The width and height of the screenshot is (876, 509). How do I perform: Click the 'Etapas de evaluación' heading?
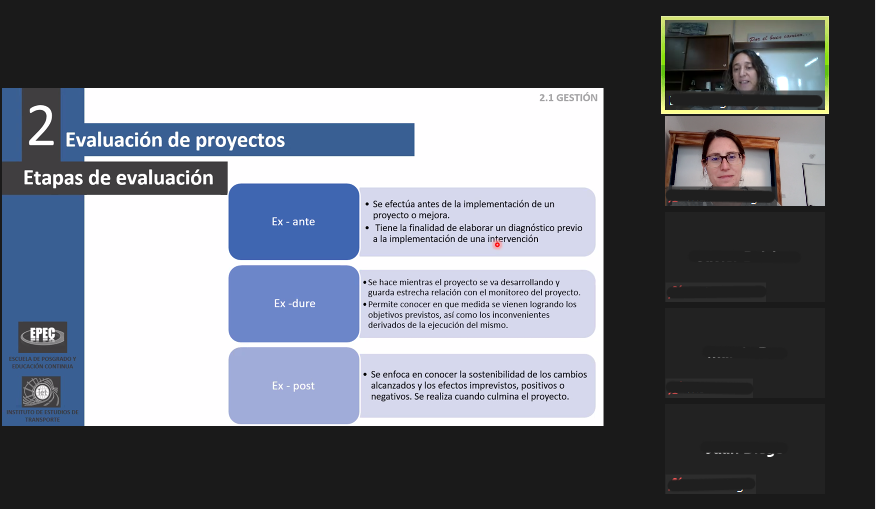pyautogui.click(x=118, y=178)
